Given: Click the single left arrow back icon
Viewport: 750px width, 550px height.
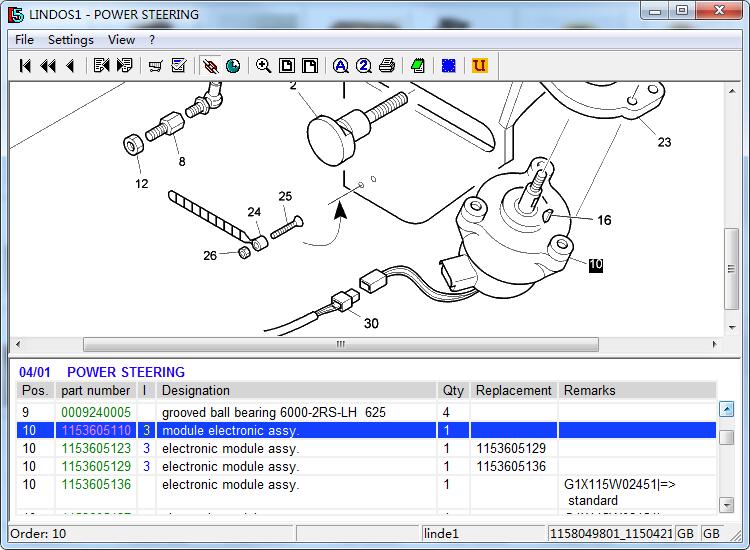Looking at the screenshot, I should 71,66.
